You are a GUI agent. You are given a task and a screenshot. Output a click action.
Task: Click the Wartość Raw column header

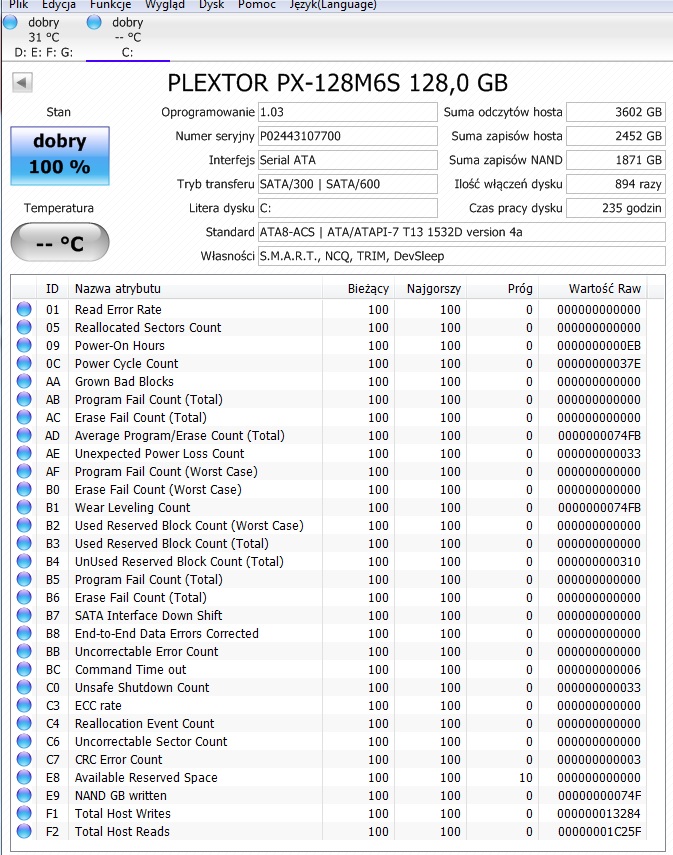pyautogui.click(x=593, y=288)
